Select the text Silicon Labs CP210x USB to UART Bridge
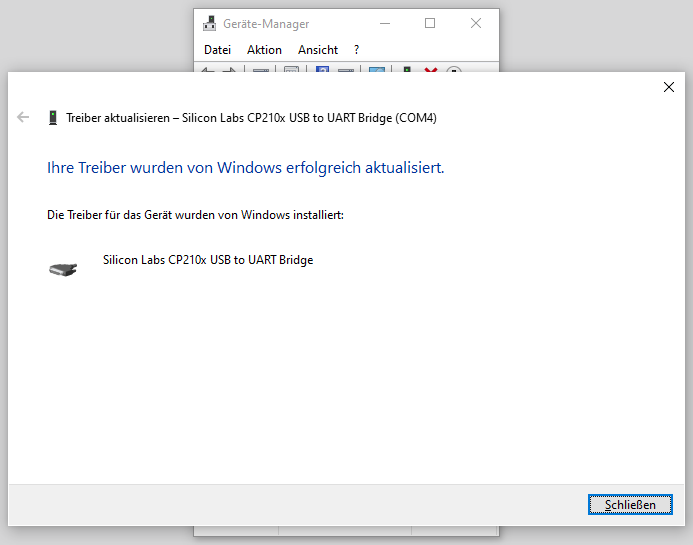Image resolution: width=693 pixels, height=545 pixels. click(x=208, y=260)
